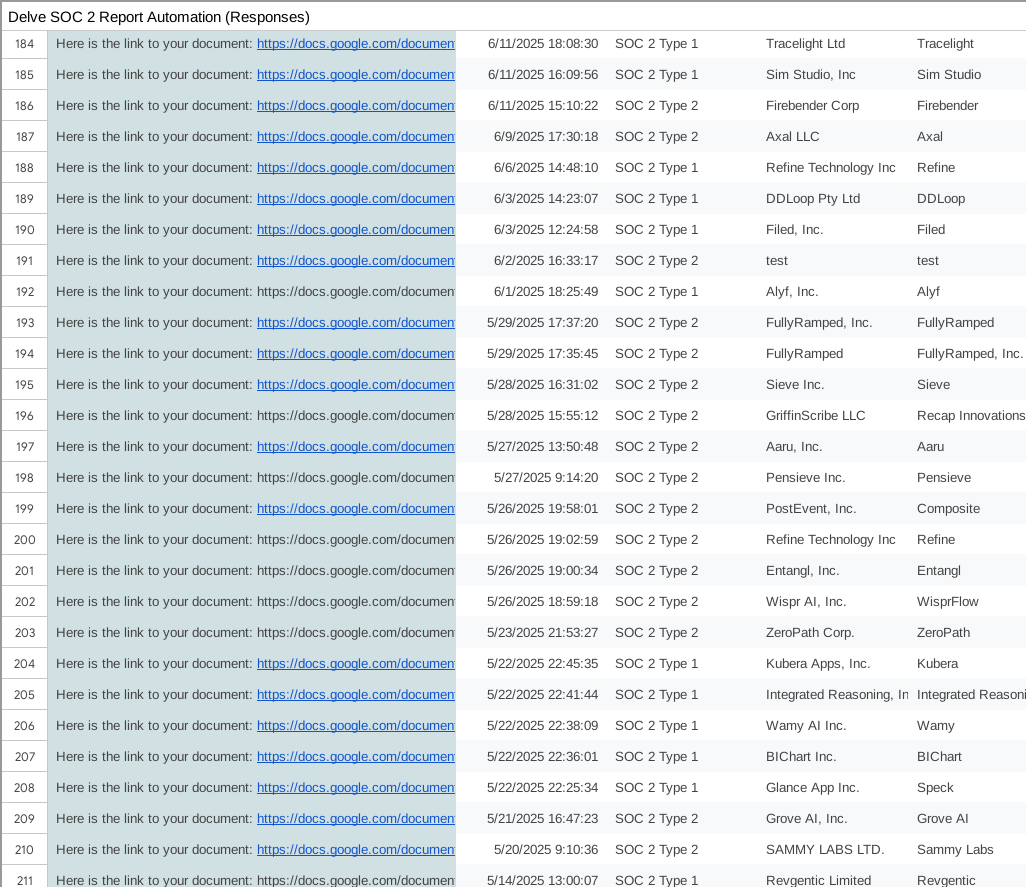The image size is (1026, 887).
Task: Select cell 'GriffinScribe LLC'
Action: point(815,415)
